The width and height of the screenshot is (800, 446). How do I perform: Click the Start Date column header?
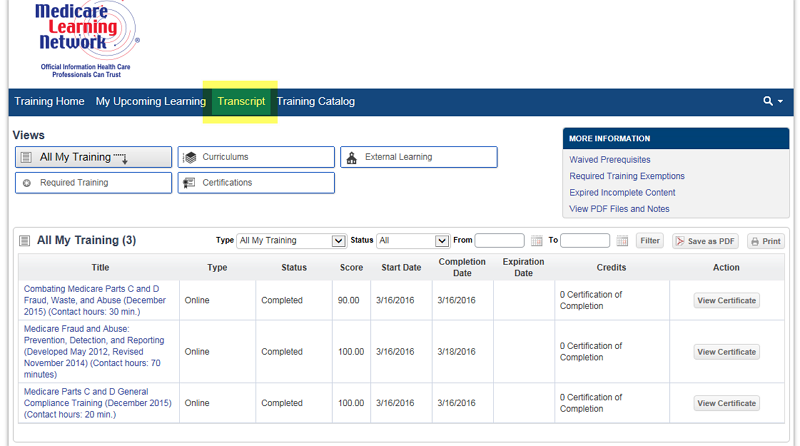401,267
